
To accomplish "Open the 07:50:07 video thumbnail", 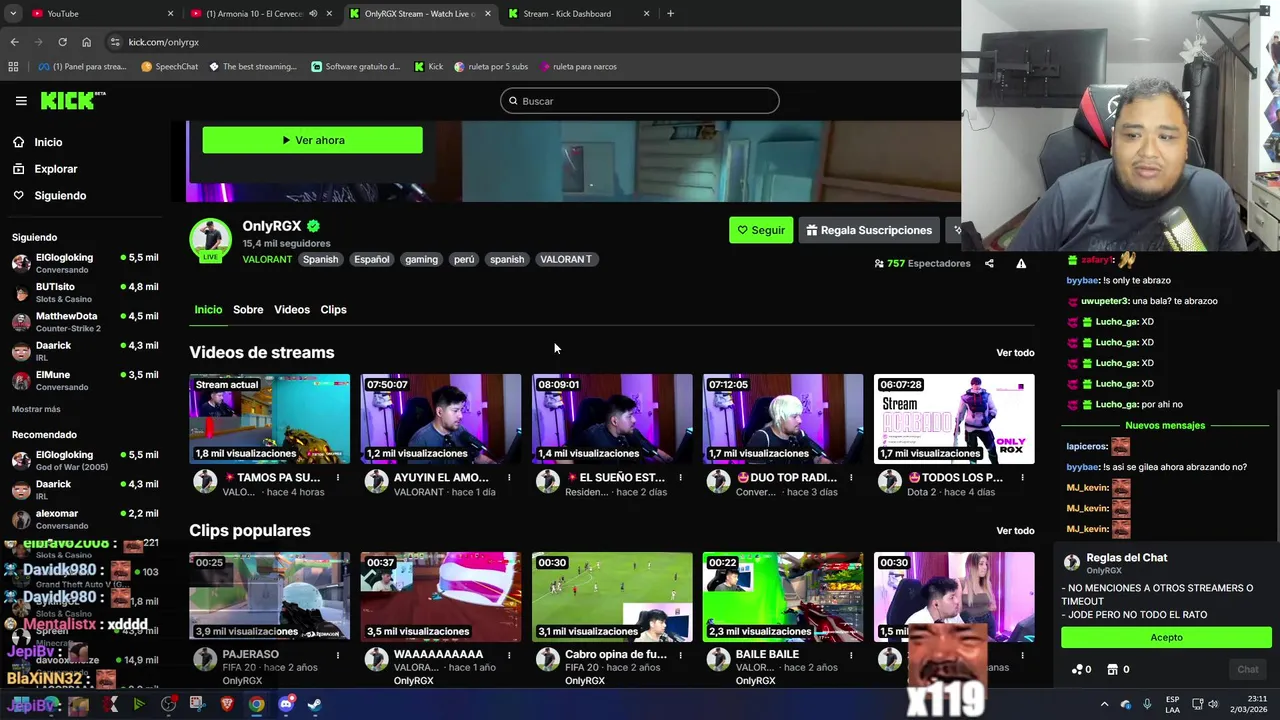I will pos(441,419).
